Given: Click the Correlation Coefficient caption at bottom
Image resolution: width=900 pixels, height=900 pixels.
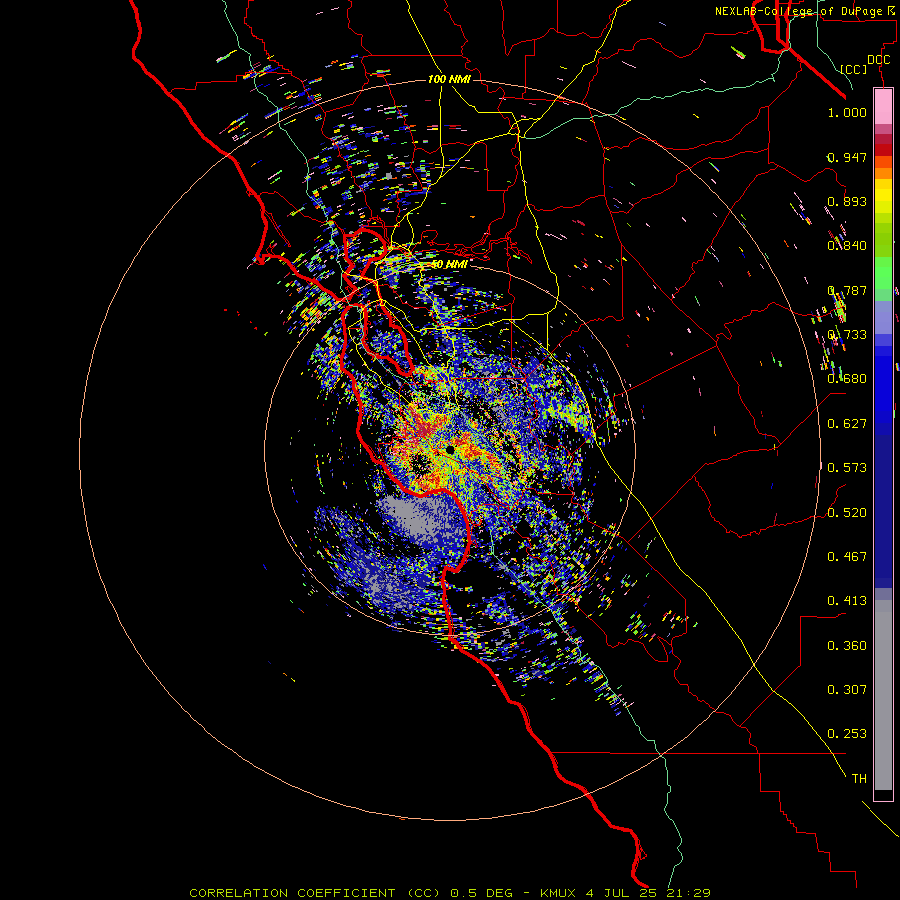Looking at the screenshot, I should 450,893.
